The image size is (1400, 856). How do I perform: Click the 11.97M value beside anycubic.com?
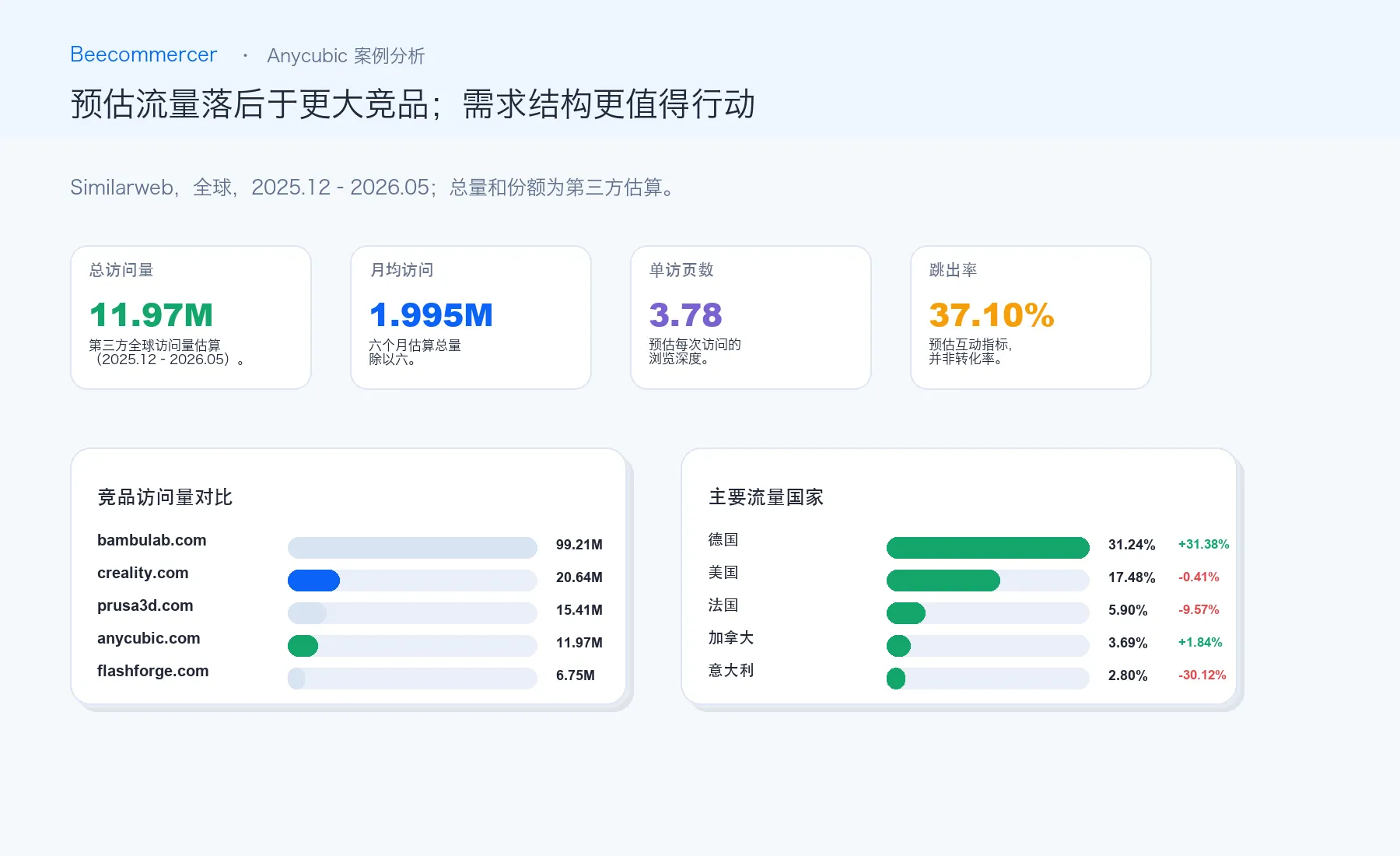579,643
